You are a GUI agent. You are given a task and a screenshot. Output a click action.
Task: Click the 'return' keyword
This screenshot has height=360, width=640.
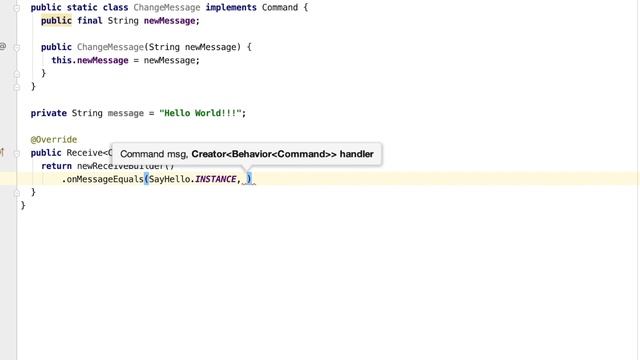[x=56, y=166]
